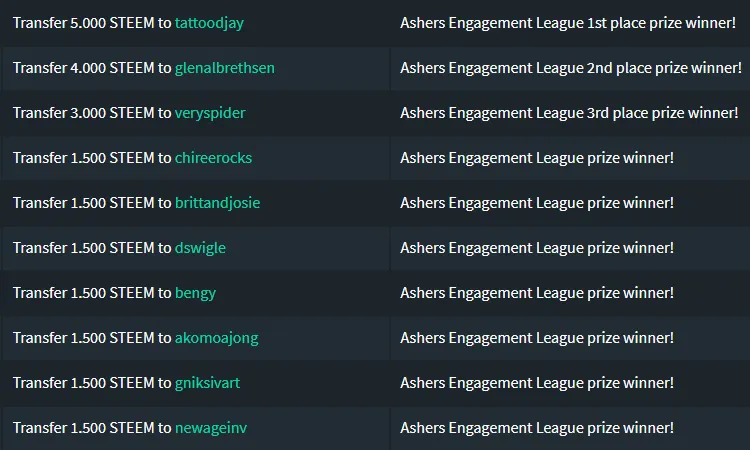This screenshot has height=450, width=750.
Task: Open the akomoajong account link
Action: click(x=216, y=338)
